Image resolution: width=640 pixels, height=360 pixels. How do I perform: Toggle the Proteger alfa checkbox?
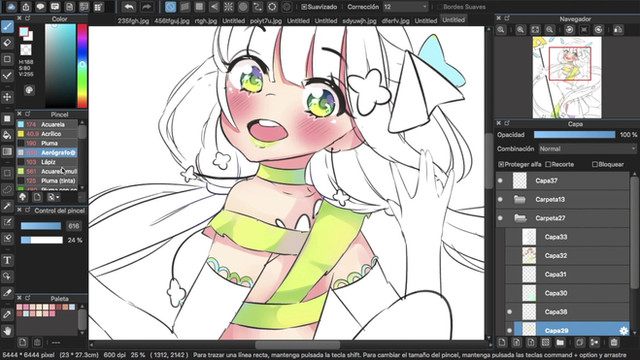point(501,164)
